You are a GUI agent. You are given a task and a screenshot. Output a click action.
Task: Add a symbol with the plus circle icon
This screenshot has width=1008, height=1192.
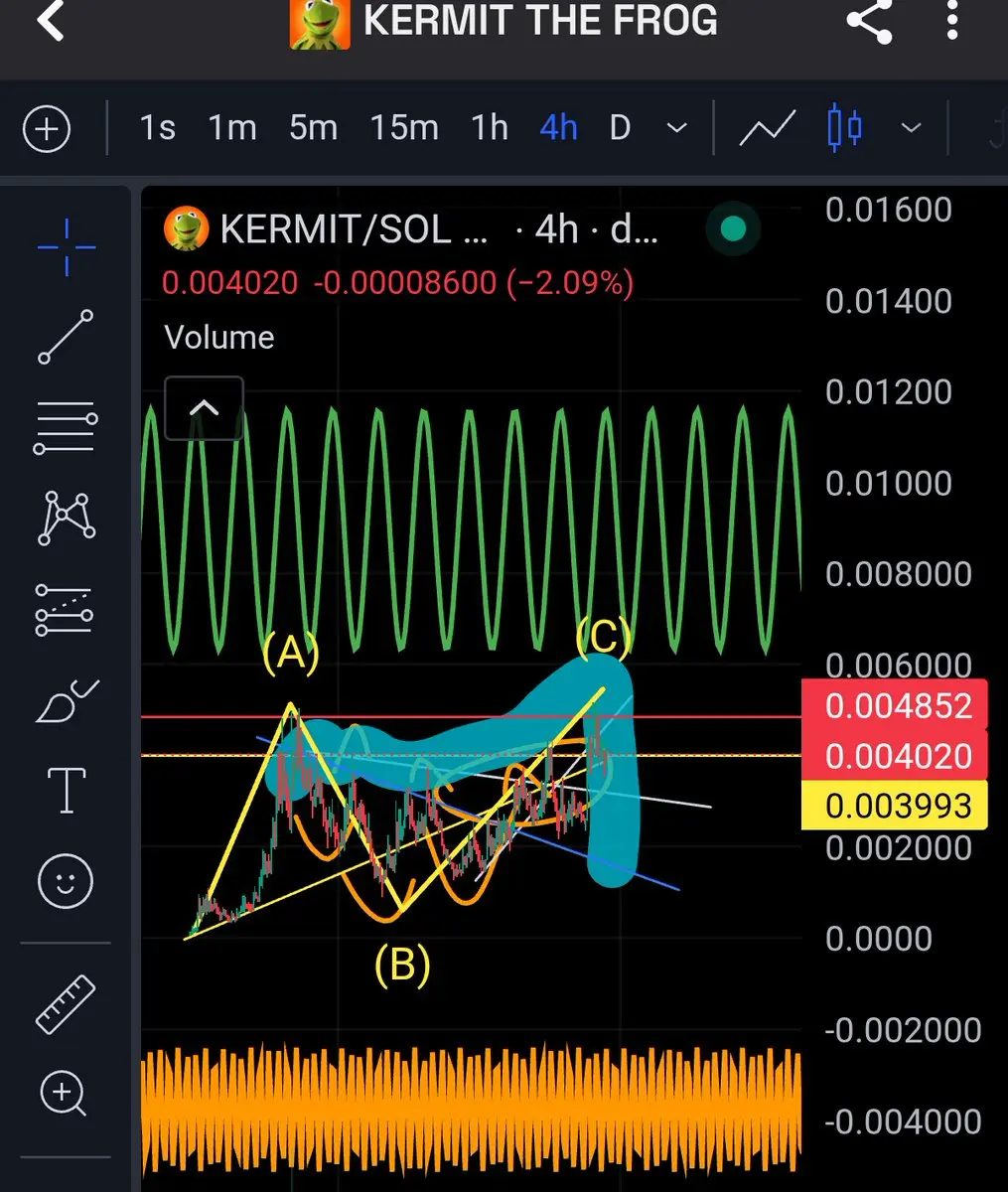47,129
